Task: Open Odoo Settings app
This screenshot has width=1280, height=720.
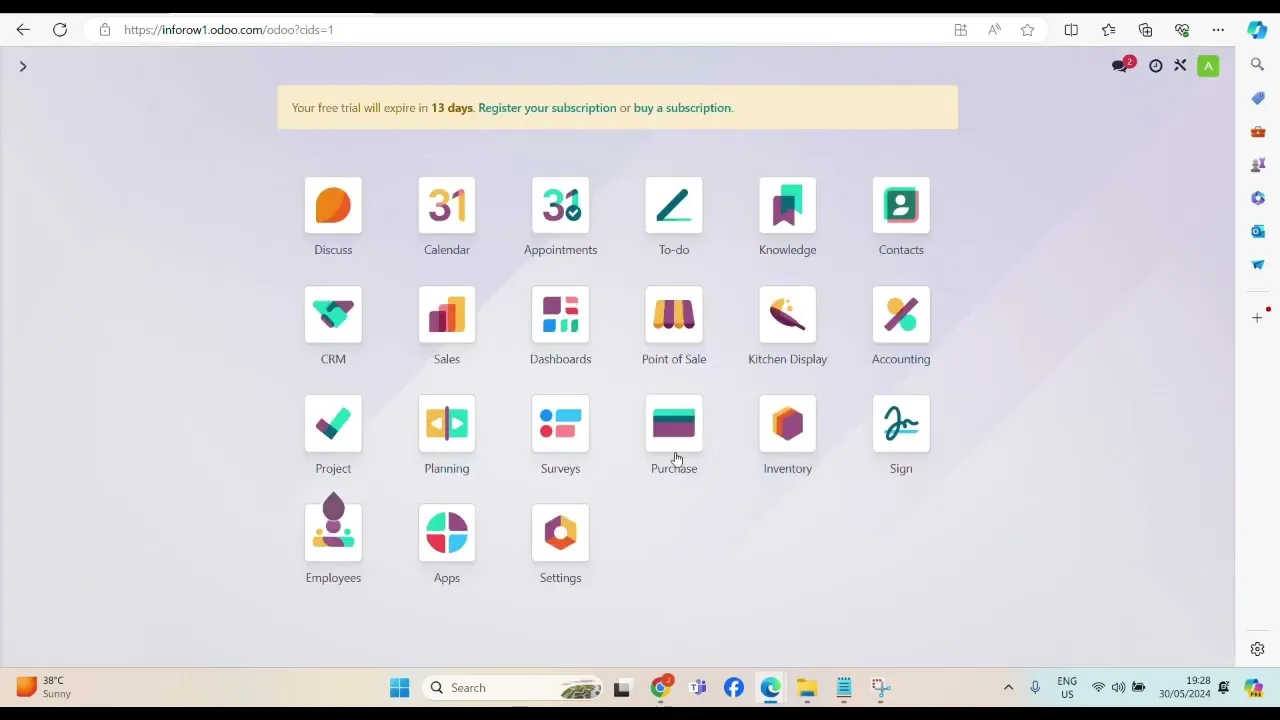Action: point(560,533)
